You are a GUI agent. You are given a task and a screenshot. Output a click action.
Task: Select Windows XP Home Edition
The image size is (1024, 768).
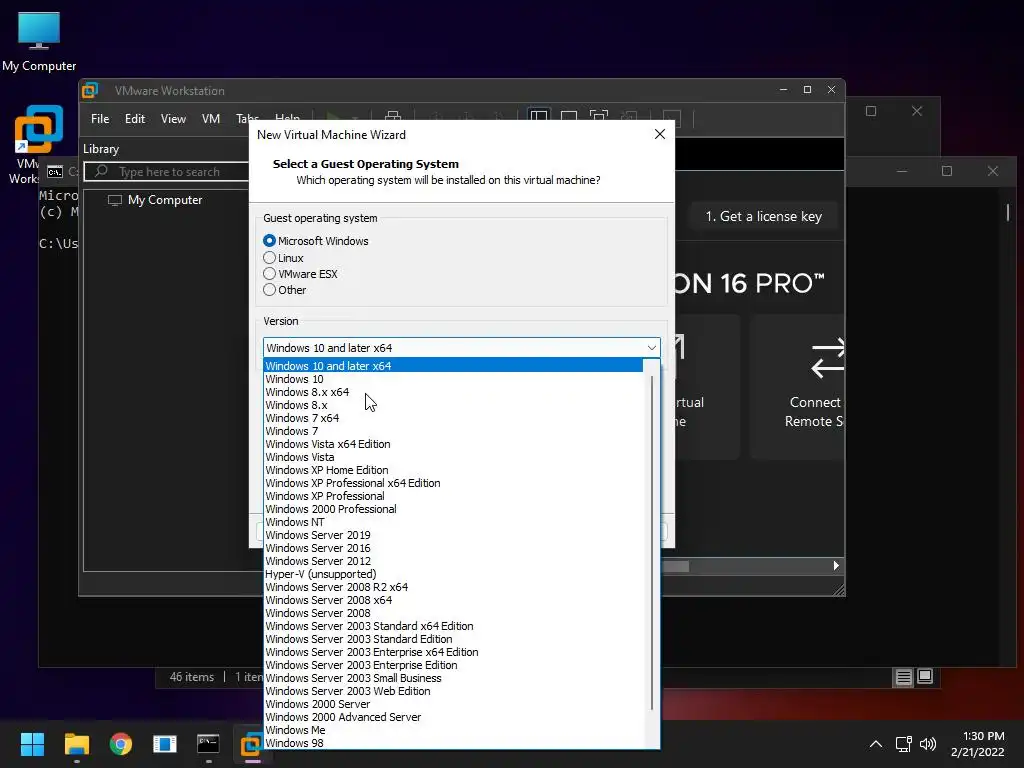(x=453, y=470)
